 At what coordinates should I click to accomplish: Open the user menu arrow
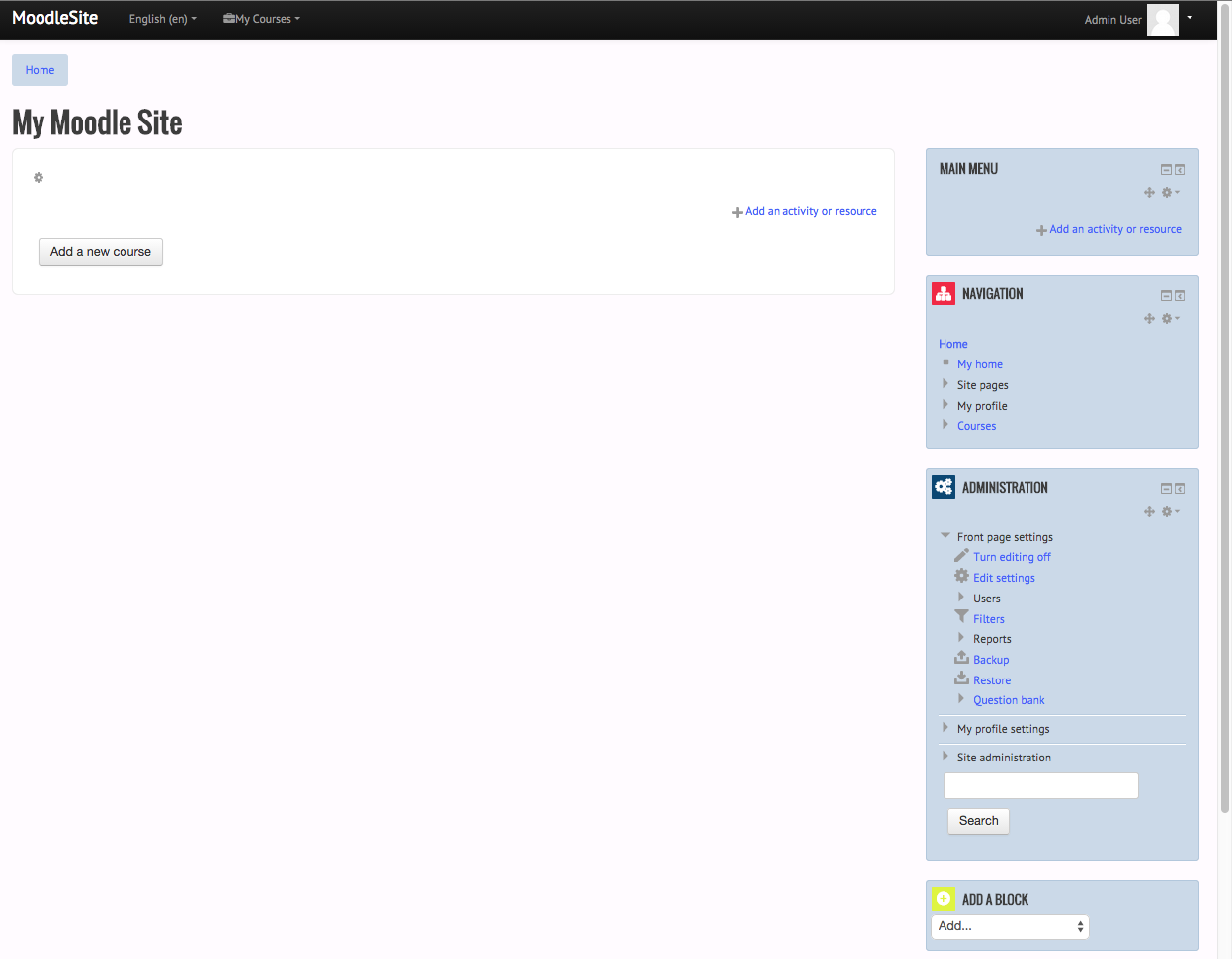point(1190,18)
